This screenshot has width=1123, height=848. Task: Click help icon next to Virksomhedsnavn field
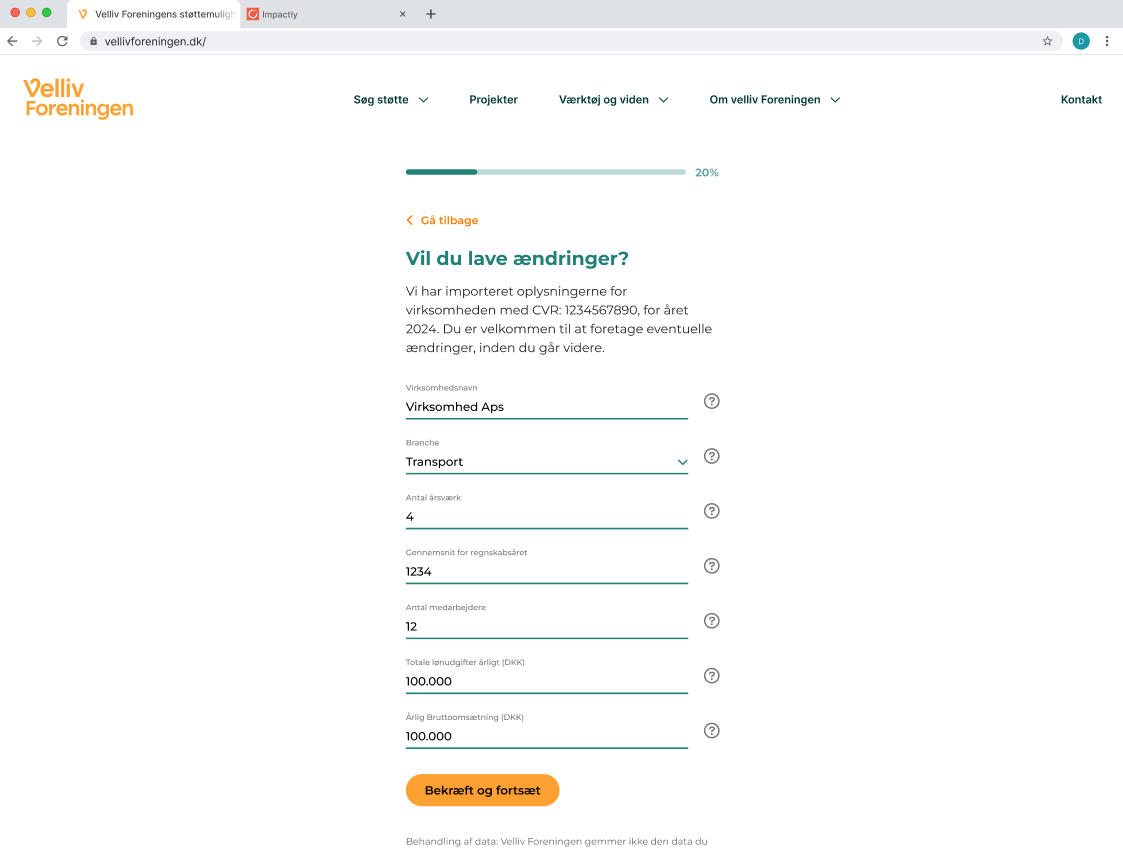[711, 401]
